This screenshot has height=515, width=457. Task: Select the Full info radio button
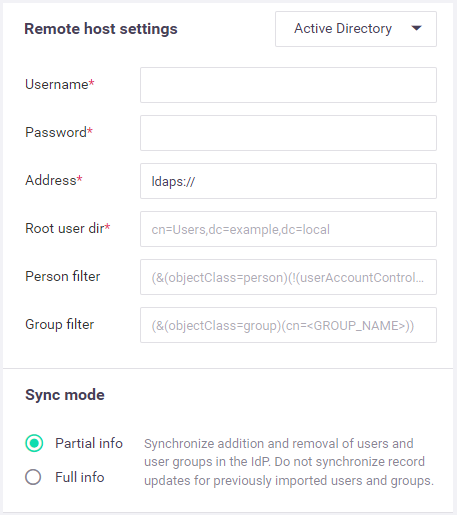tap(33, 477)
